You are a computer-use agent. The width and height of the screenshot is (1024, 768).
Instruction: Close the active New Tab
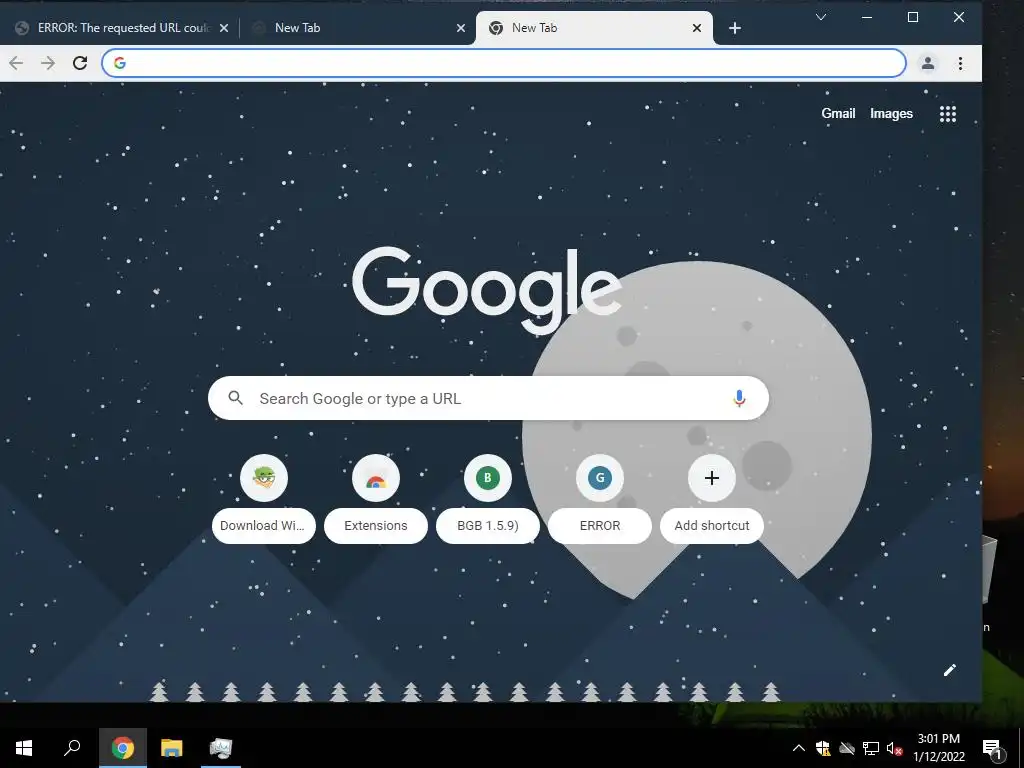697,28
